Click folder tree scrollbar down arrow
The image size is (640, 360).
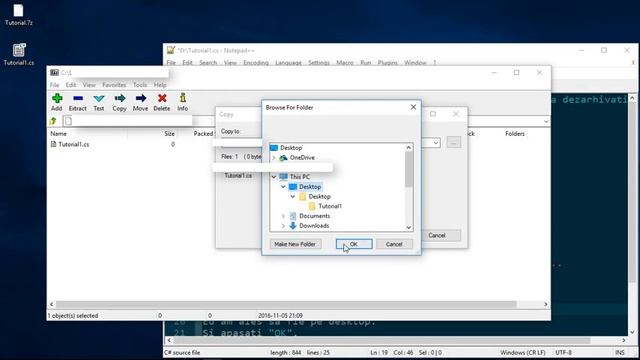tap(409, 227)
